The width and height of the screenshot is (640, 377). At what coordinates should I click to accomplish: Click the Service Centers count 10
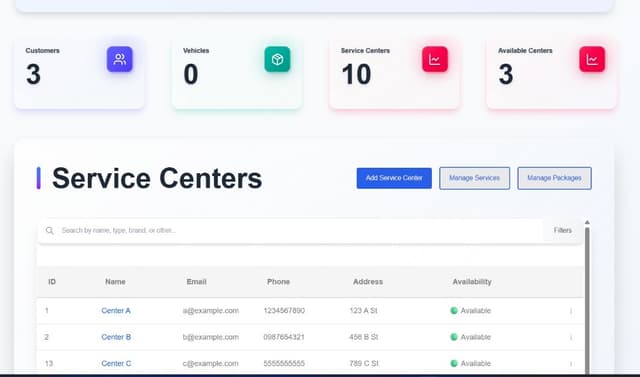pyautogui.click(x=356, y=75)
